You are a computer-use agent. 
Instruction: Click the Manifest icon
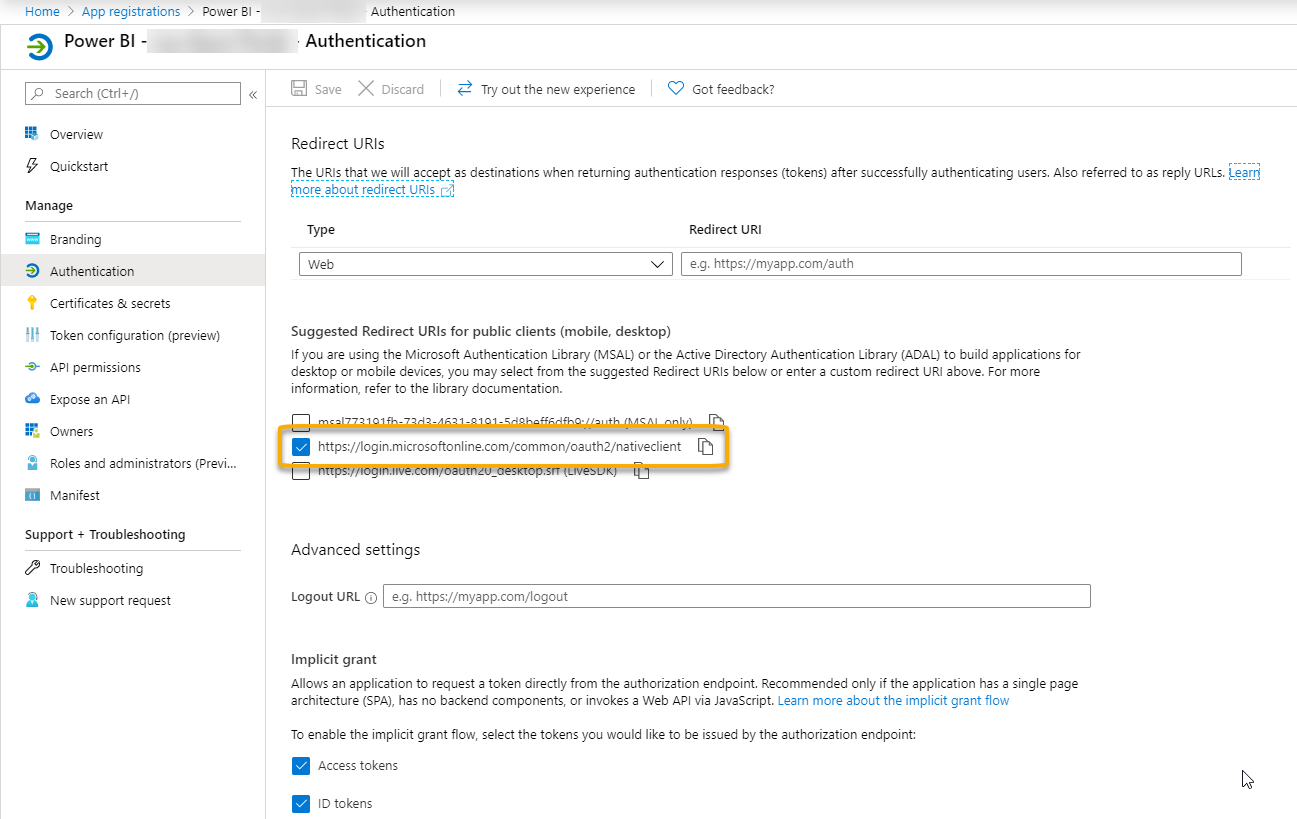tap(32, 495)
